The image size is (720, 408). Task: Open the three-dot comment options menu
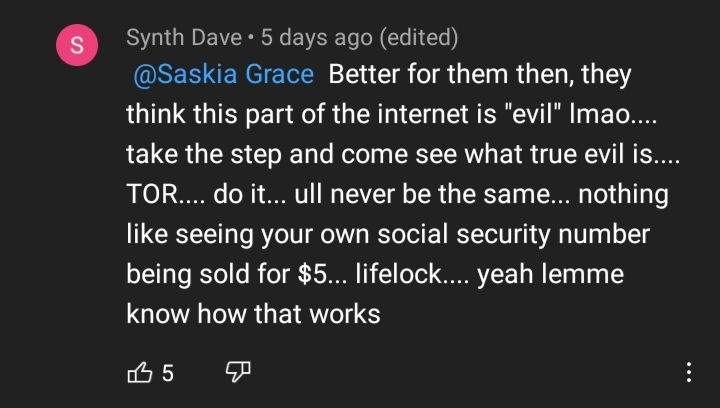(689, 372)
